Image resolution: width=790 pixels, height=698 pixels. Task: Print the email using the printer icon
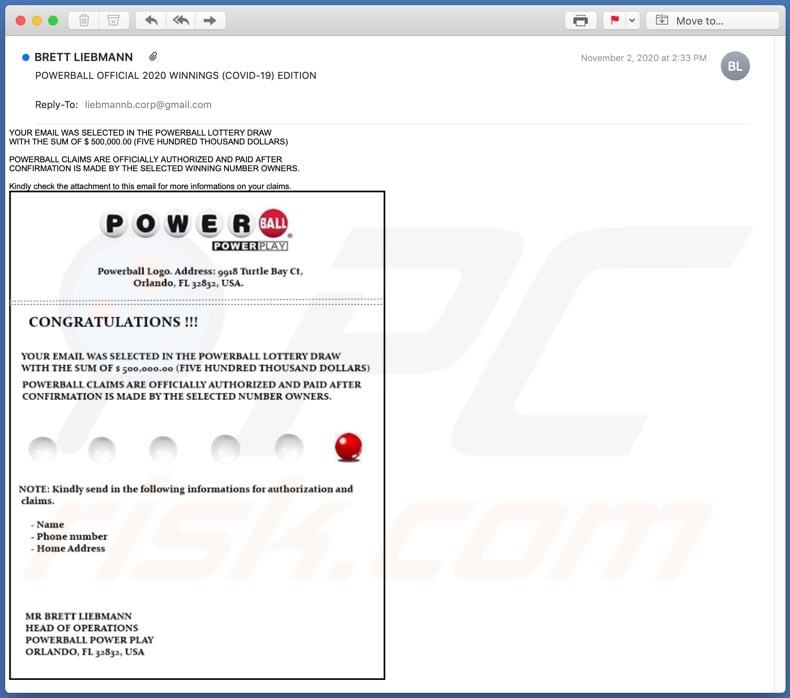coord(580,21)
